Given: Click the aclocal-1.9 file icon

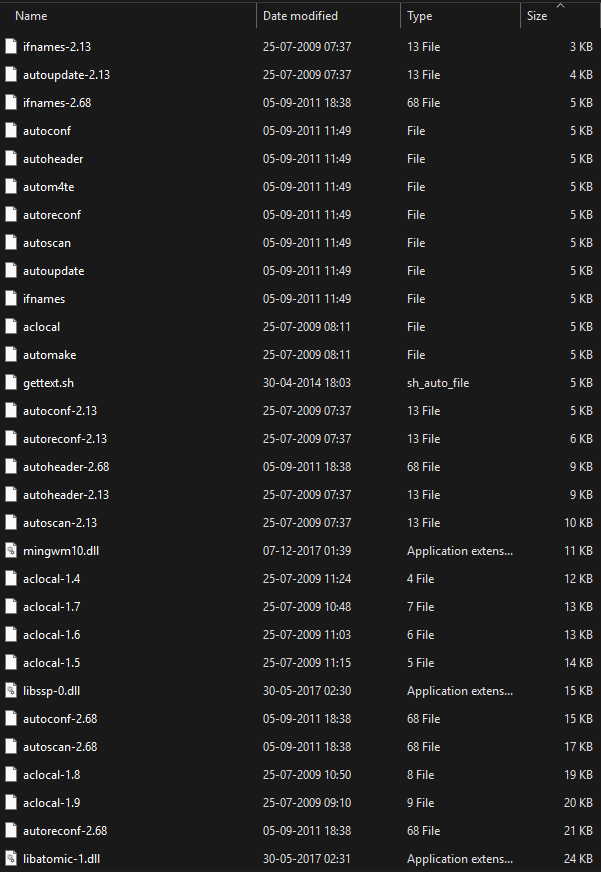Looking at the screenshot, I should pyautogui.click(x=11, y=803).
